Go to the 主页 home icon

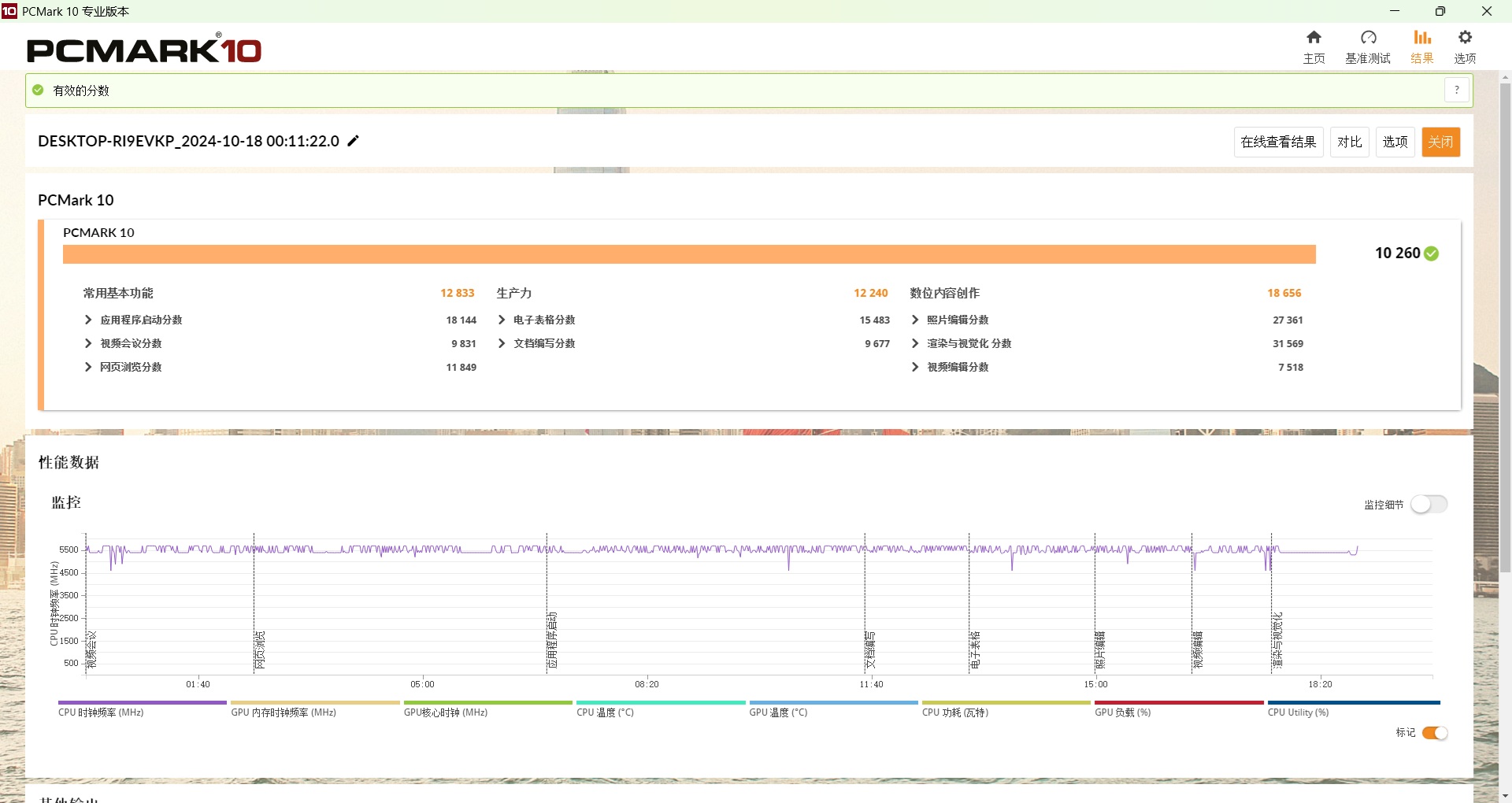click(1314, 37)
